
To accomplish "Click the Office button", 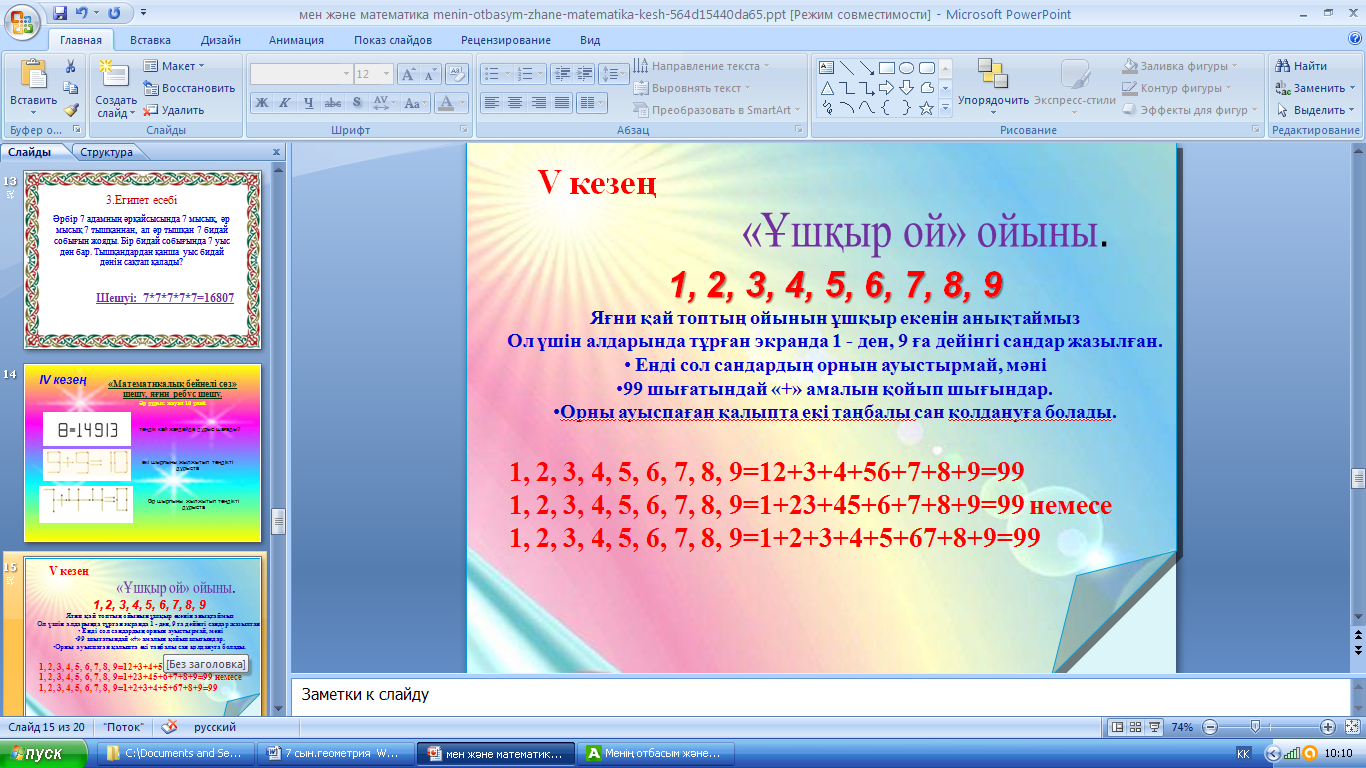I will 21,20.
